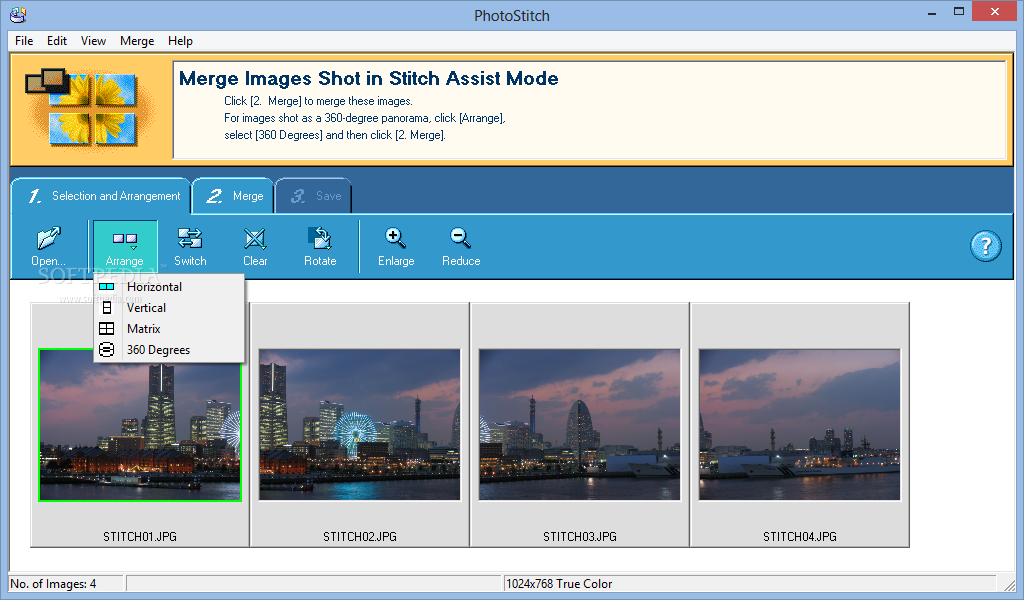1024x600 pixels.
Task: Click the 3 Save tab
Action: click(x=314, y=196)
